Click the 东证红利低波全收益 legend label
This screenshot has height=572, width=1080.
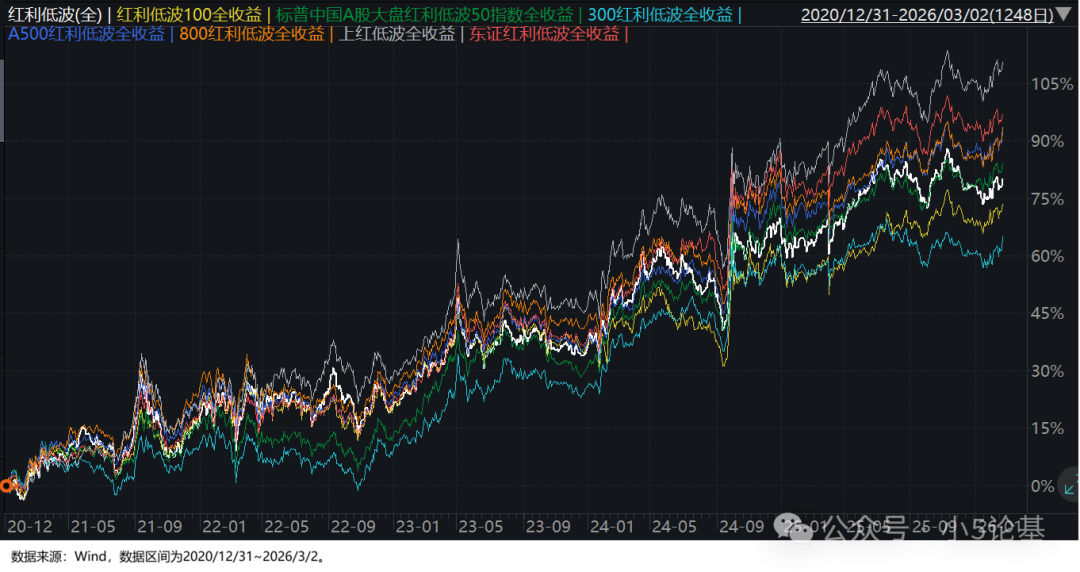point(546,34)
